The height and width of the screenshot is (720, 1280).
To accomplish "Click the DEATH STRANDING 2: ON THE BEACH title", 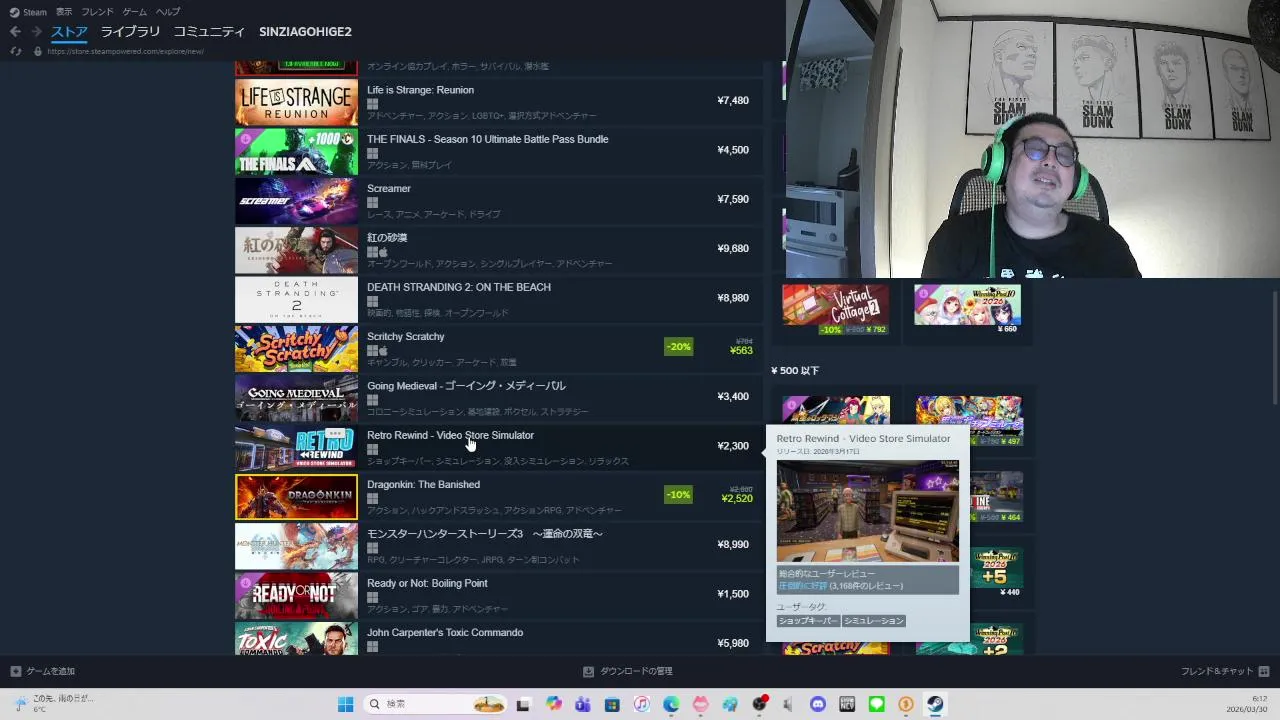I will [x=459, y=287].
